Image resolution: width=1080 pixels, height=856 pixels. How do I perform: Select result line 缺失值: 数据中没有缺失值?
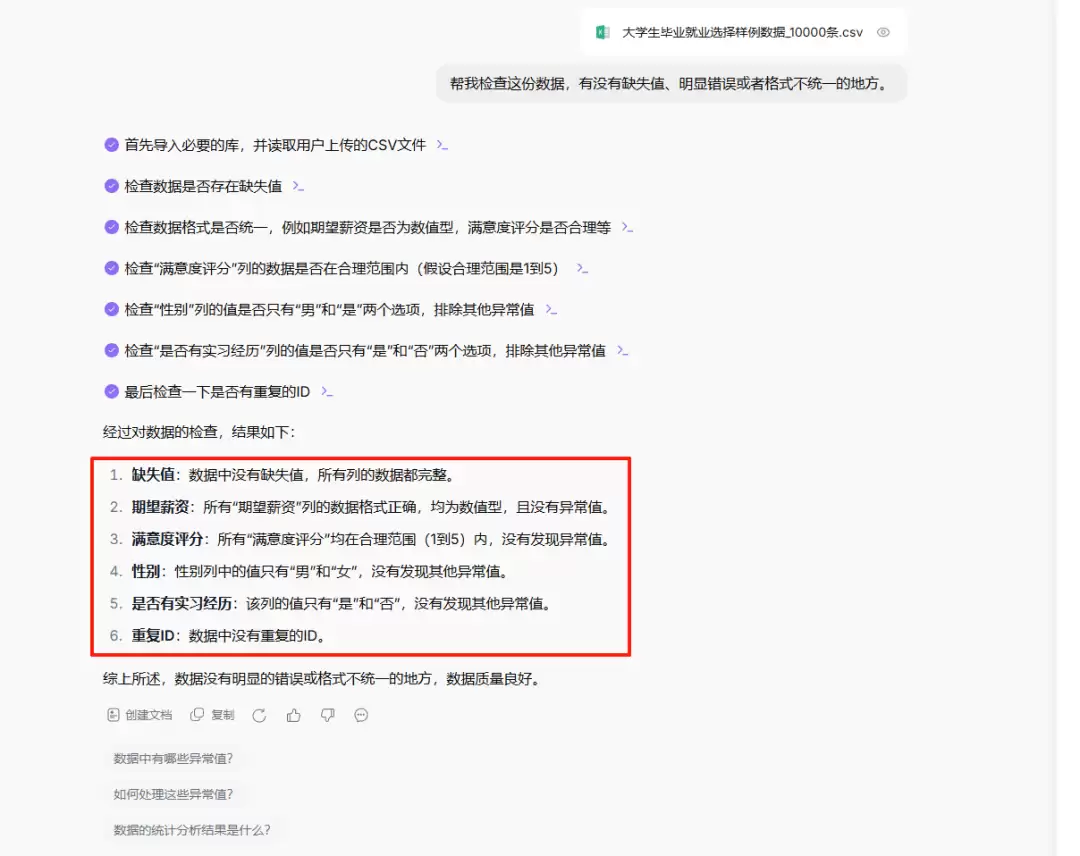click(293, 475)
